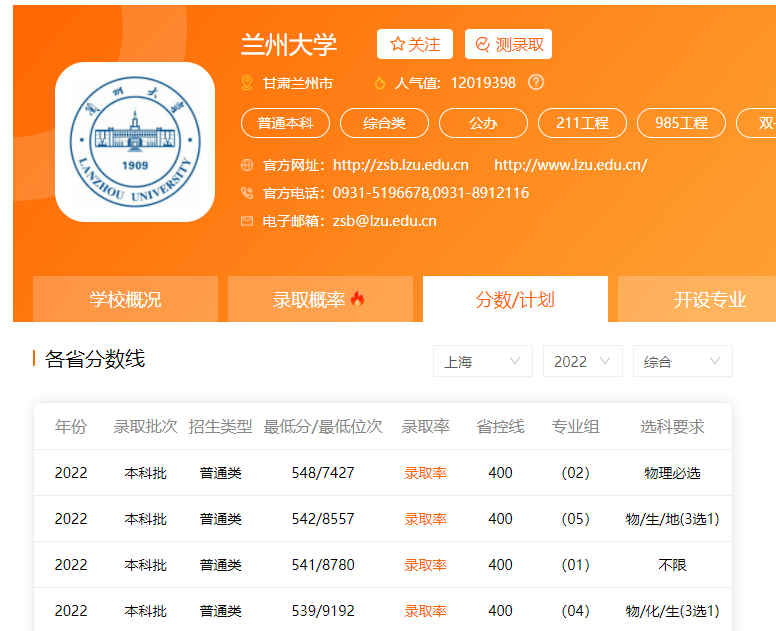The image size is (776, 631).
Task: Click the 人气值 12019398 value
Action: pyautogui.click(x=483, y=83)
